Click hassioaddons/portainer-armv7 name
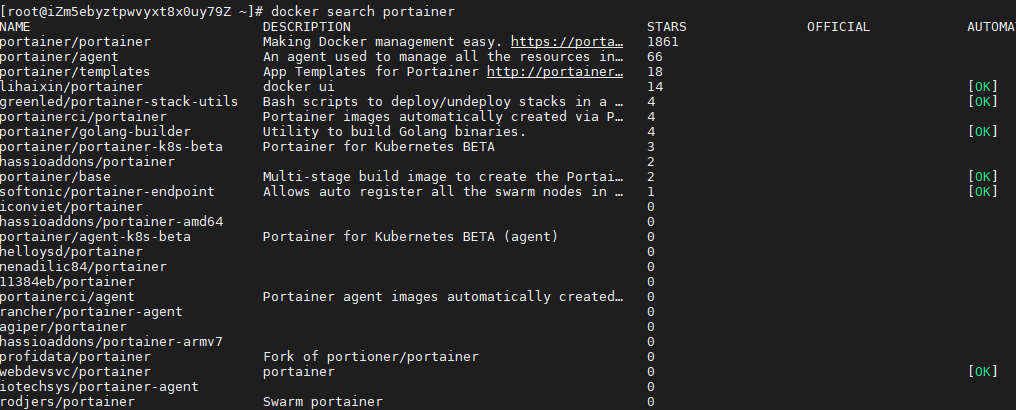Viewport: 1016px width, 410px height. tap(111, 341)
